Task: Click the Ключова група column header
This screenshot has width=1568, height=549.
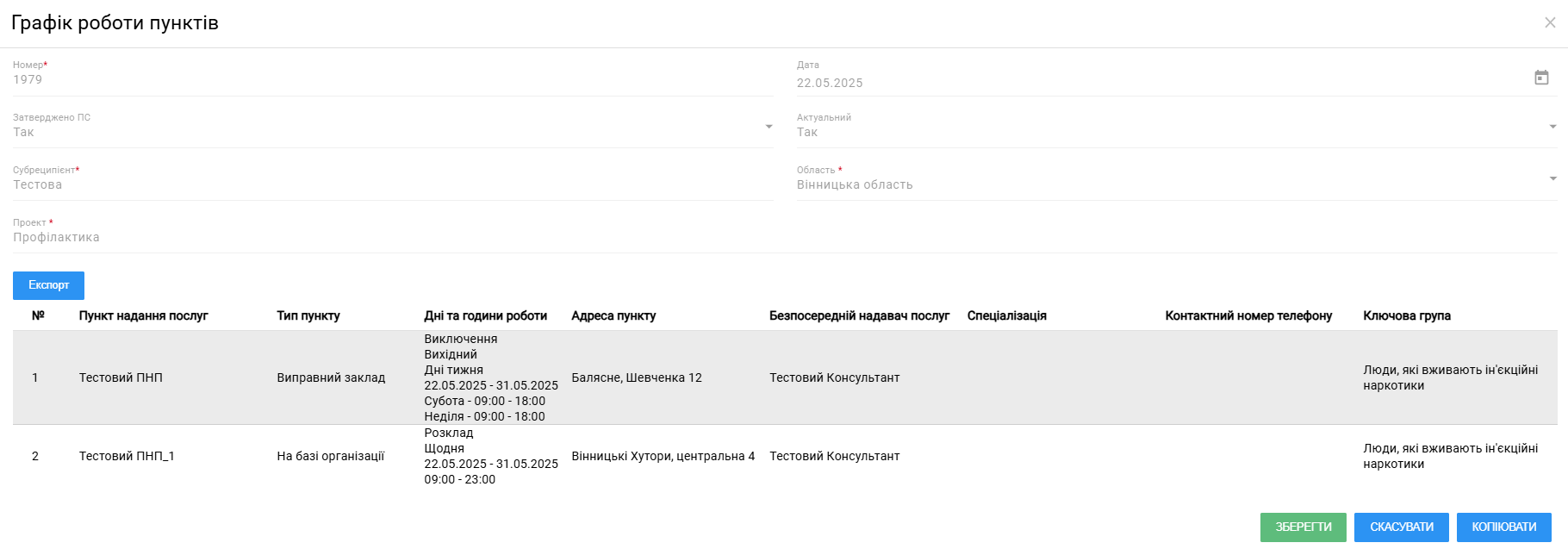Action: (1406, 315)
